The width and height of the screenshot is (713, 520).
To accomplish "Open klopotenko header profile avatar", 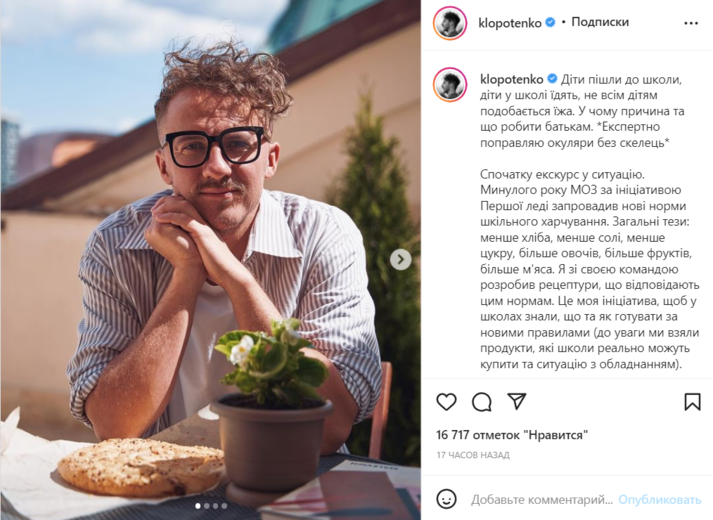I will pos(450,23).
